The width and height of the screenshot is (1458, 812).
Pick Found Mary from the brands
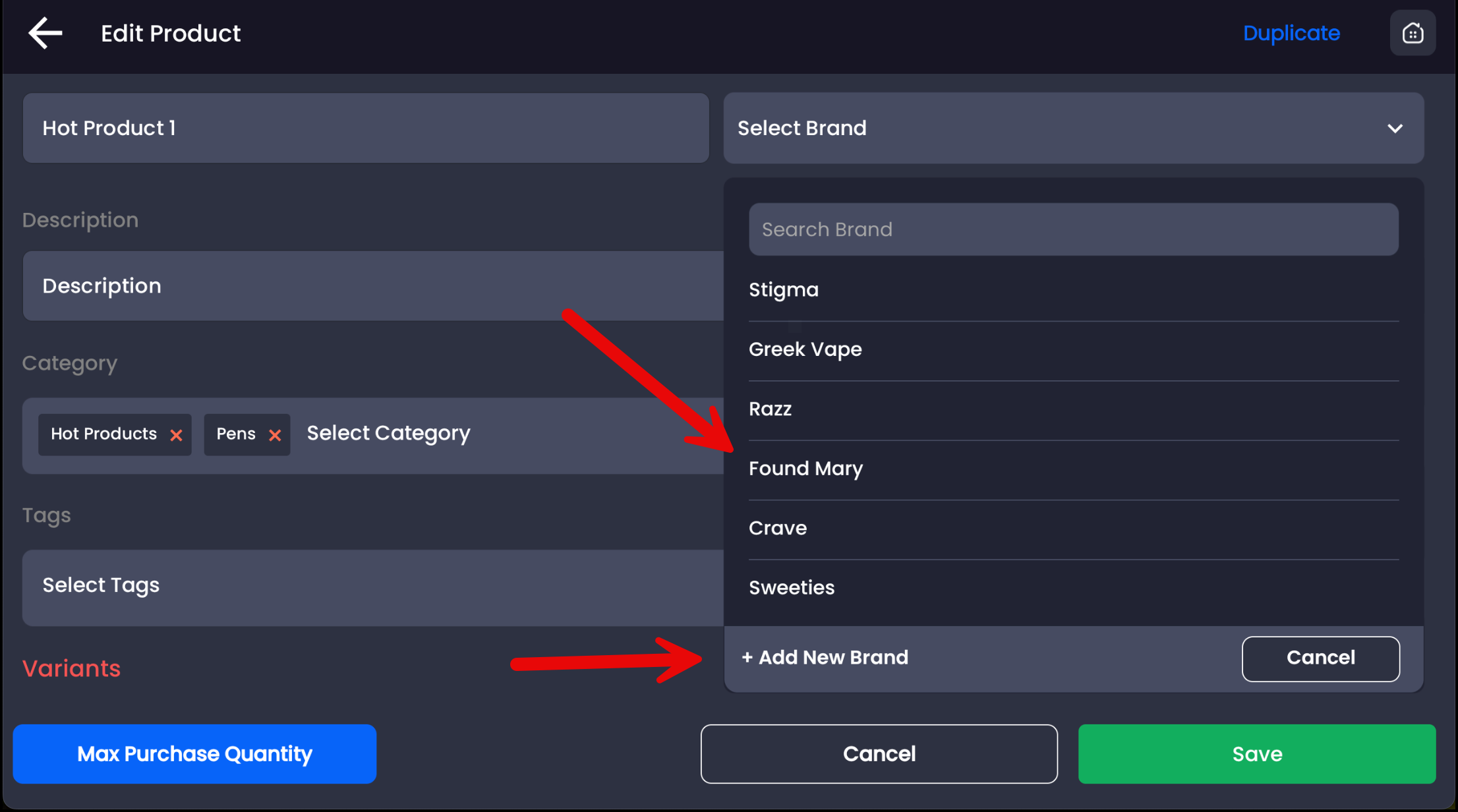point(805,469)
